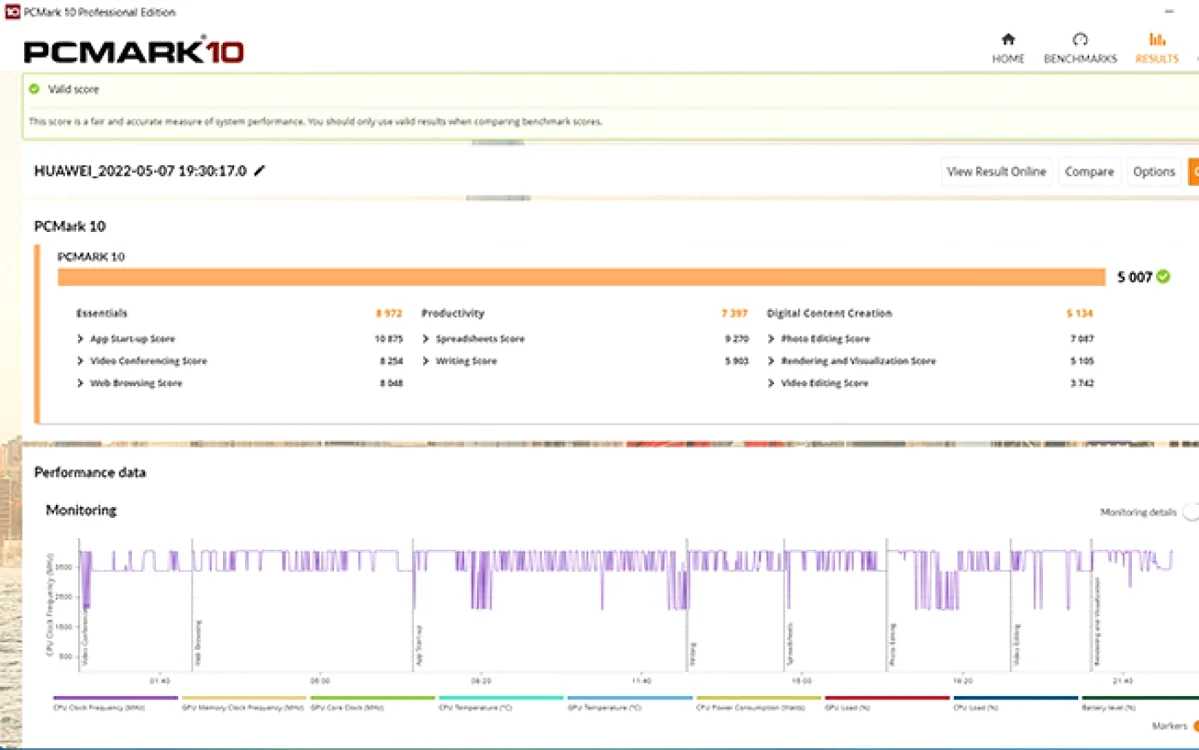The height and width of the screenshot is (750, 1199).
Task: Click the 11:40 time axis label
Action: 641,680
